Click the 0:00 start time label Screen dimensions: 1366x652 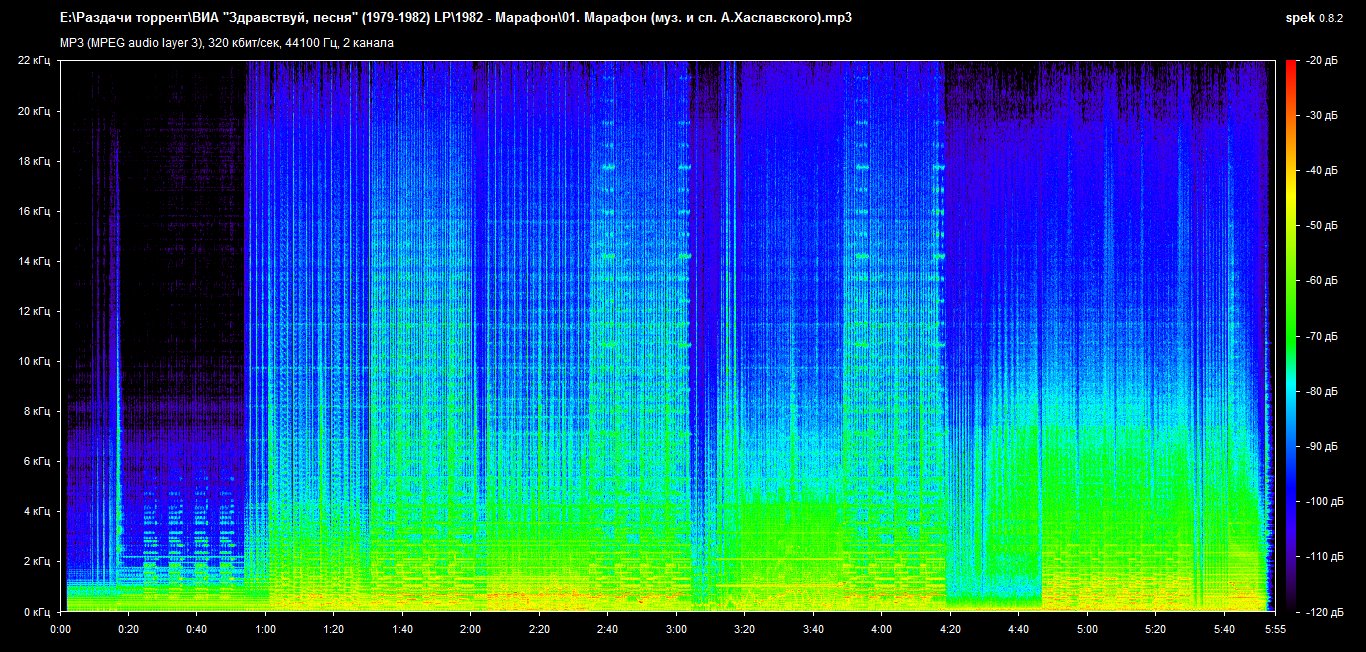point(60,629)
